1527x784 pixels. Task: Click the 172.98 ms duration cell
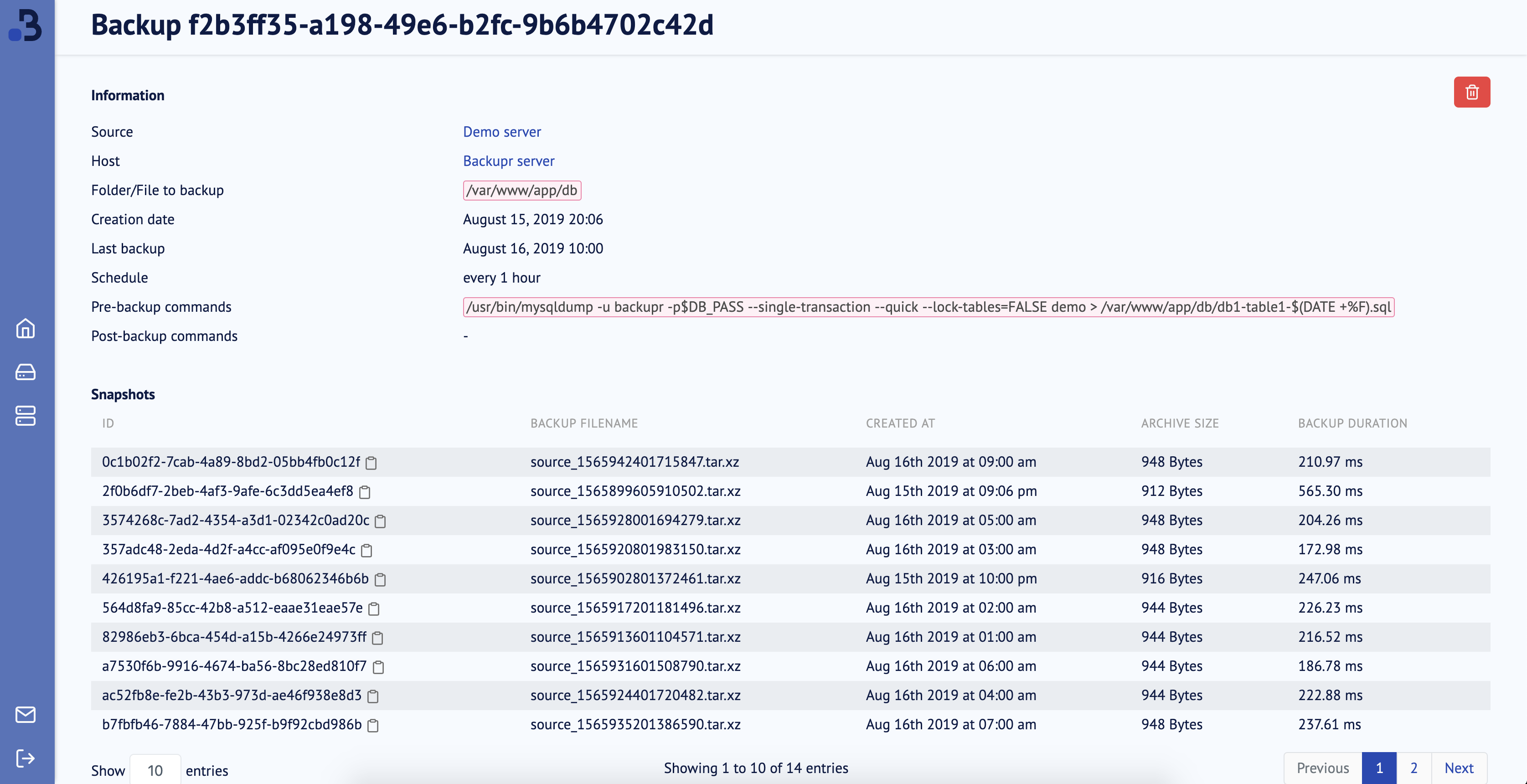[1330, 549]
